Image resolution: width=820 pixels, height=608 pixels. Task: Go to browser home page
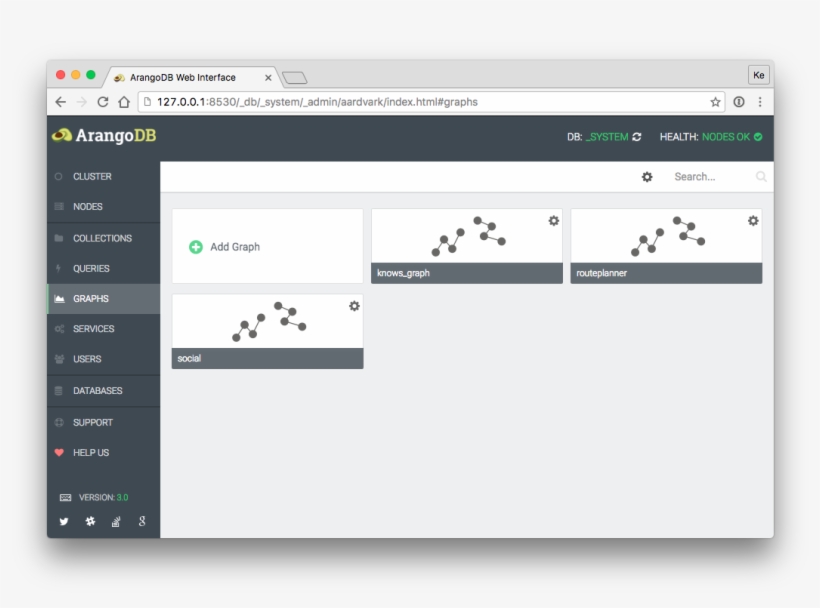click(x=124, y=102)
